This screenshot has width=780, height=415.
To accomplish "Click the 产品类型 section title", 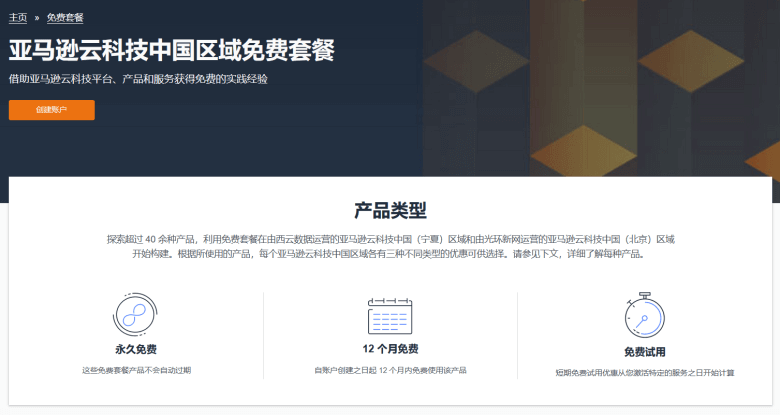I will coord(390,210).
